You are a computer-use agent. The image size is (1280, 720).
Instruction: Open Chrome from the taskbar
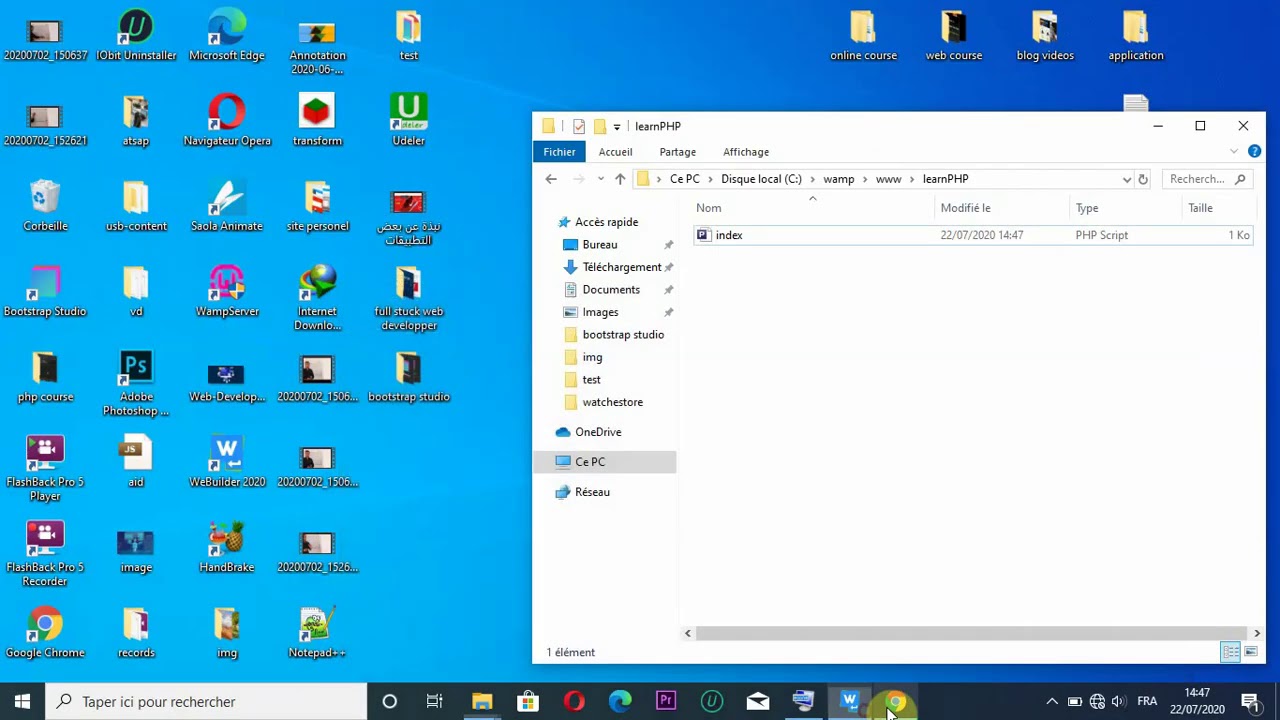click(895, 702)
